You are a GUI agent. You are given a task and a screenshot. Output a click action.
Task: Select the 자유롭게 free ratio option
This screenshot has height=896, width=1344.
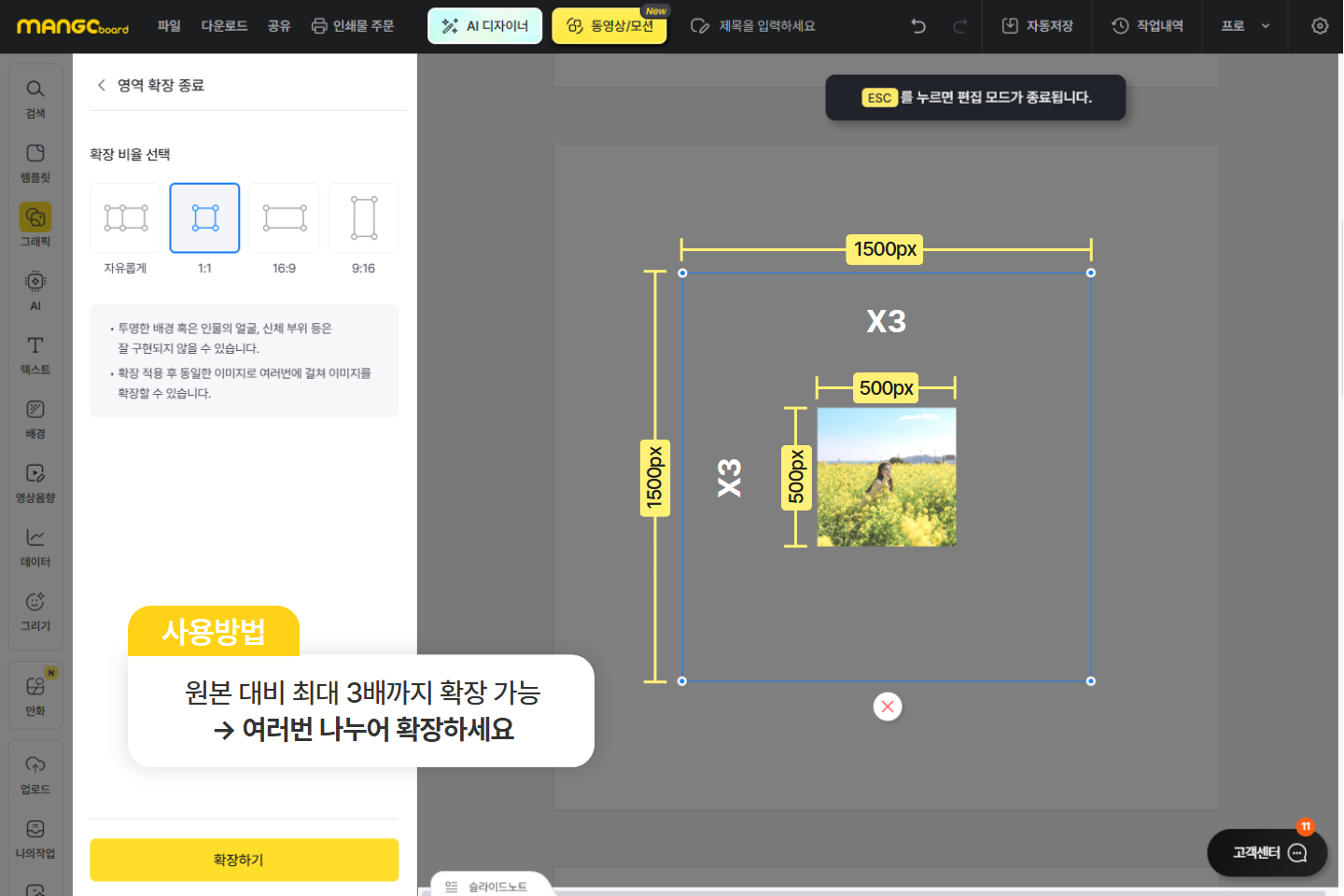[x=125, y=230]
